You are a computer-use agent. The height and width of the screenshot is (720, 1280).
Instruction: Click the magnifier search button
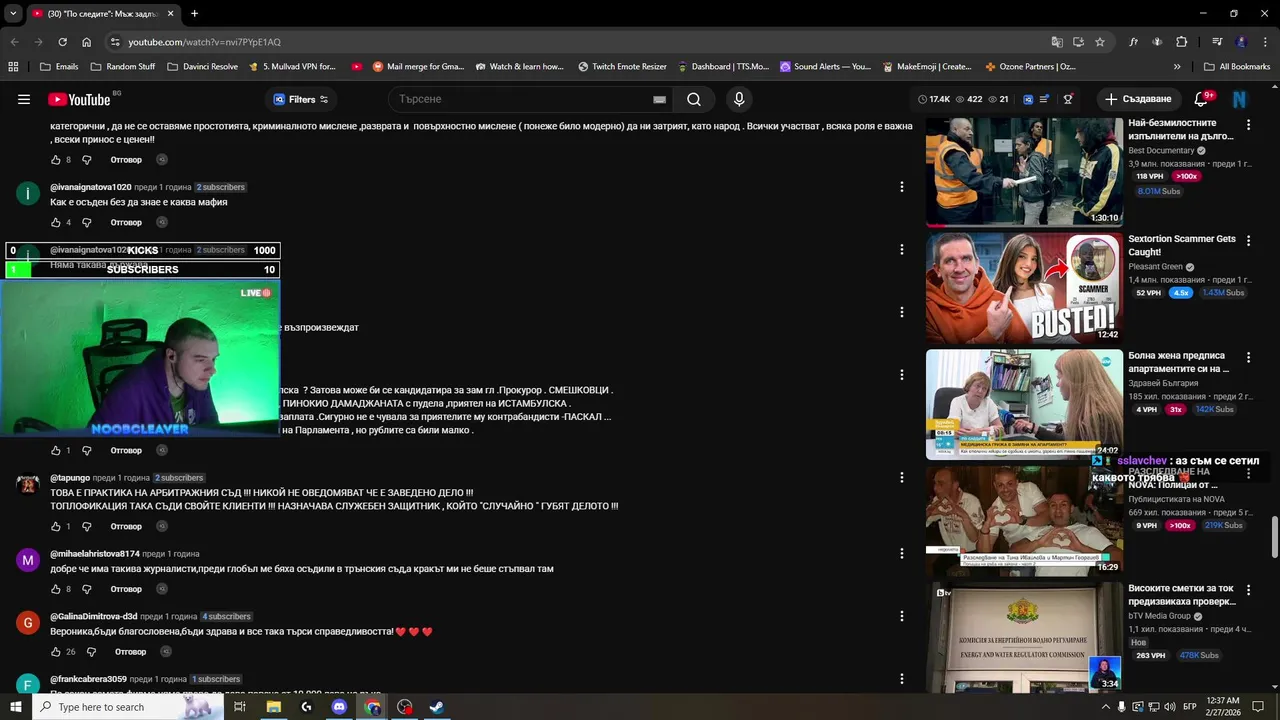coord(694,99)
